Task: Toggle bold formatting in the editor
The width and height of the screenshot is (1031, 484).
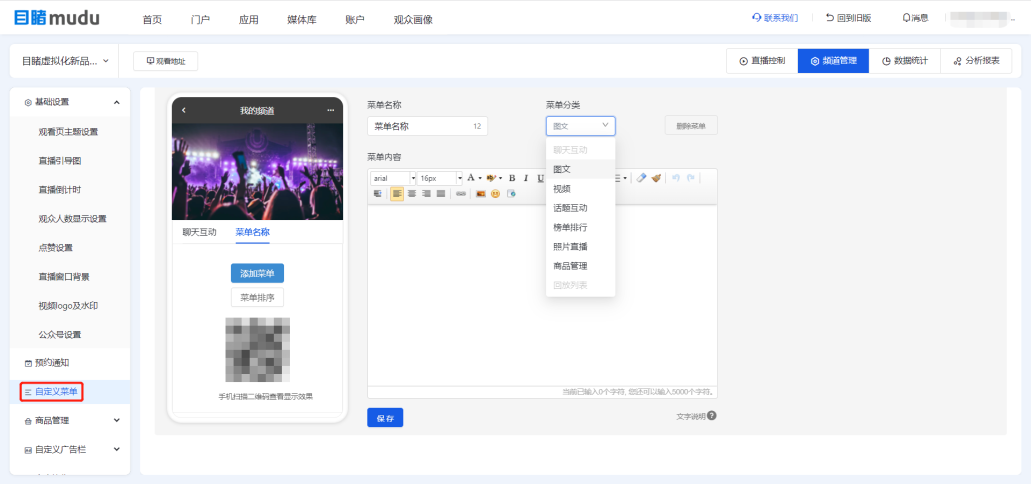Action: click(x=512, y=178)
